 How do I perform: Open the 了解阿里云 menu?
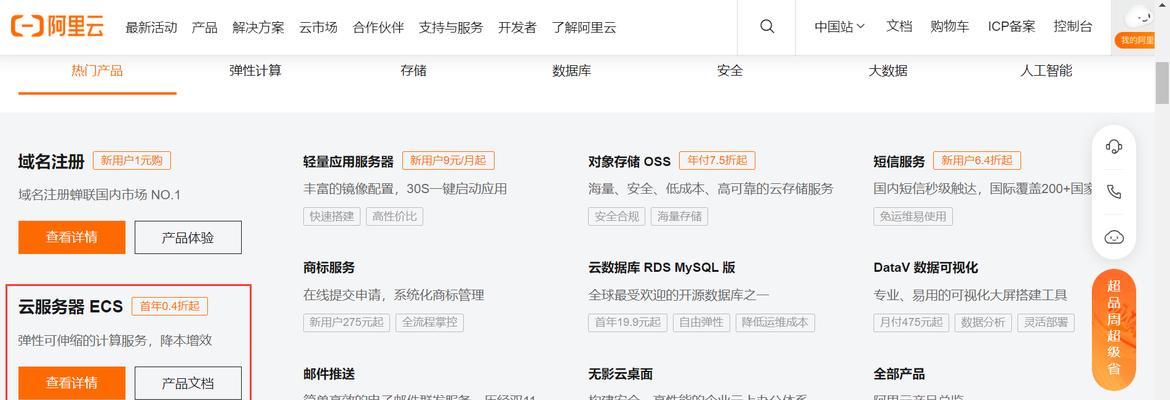tap(584, 28)
